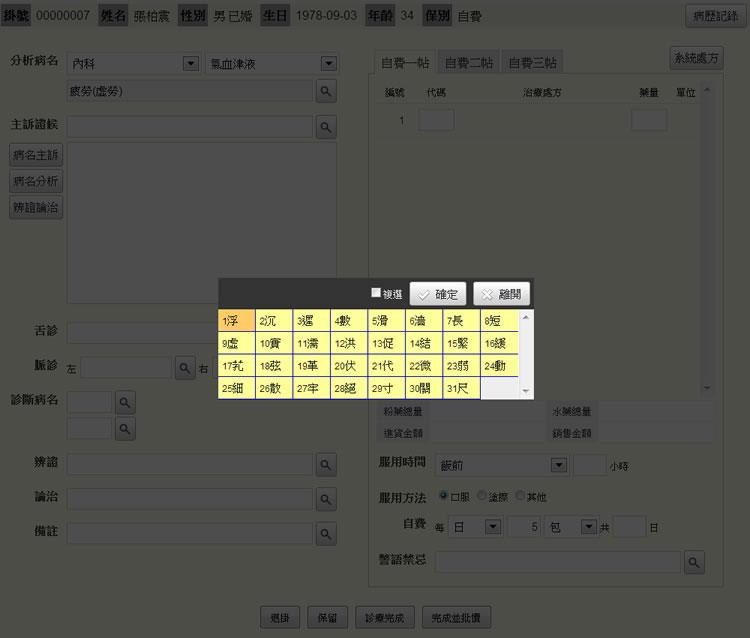
Task: Expand the 內科 department dropdown
Action: pyautogui.click(x=190, y=64)
